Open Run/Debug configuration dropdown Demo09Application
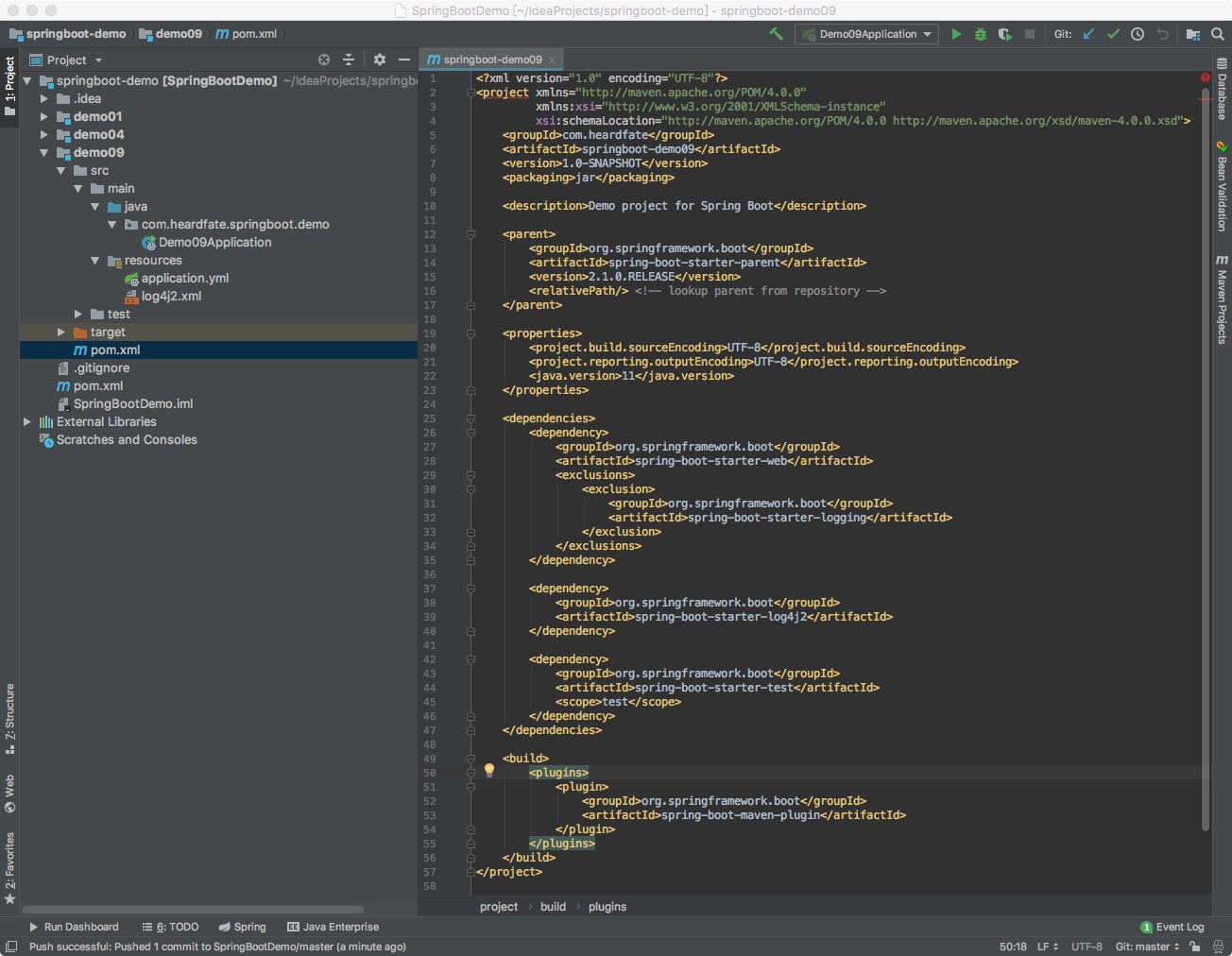This screenshot has height=956, width=1232. 866,34
